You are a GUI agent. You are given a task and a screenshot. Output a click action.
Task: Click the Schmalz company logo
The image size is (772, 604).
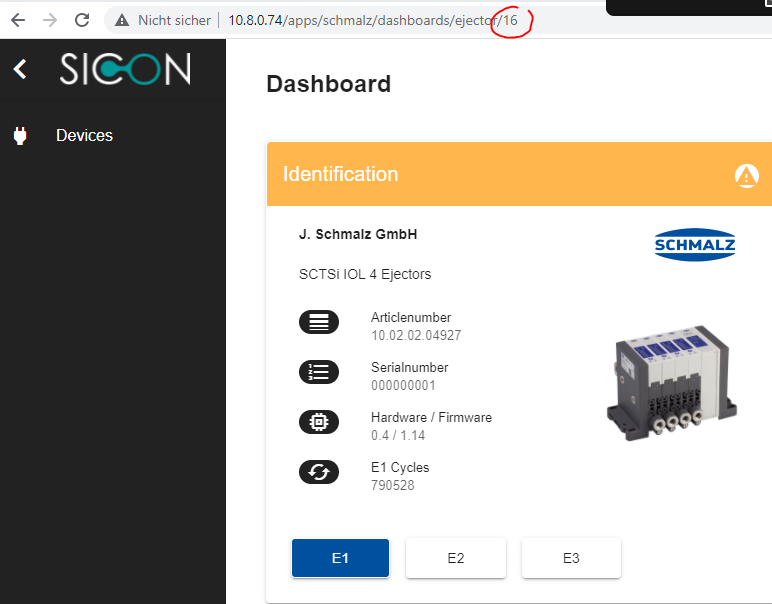point(695,243)
